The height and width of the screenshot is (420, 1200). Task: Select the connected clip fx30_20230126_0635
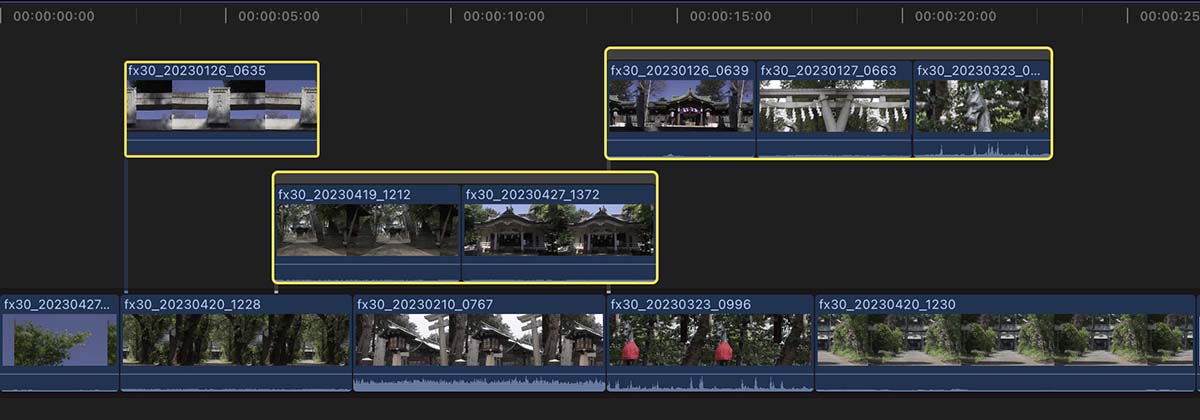point(221,109)
